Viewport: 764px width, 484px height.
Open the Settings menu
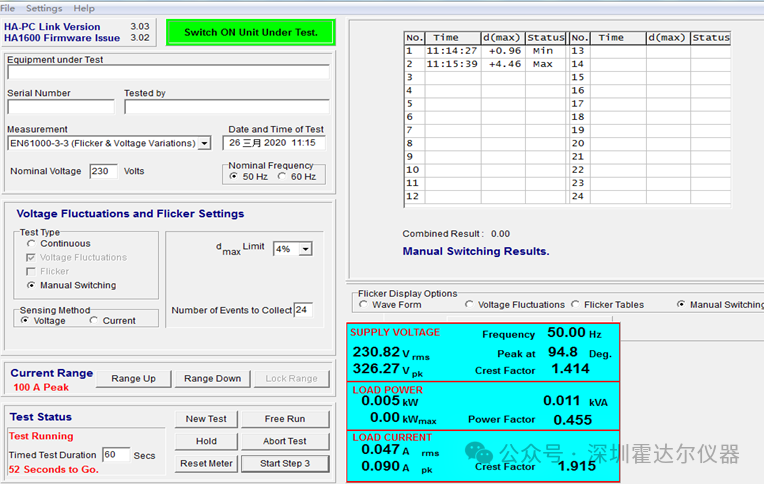43,7
